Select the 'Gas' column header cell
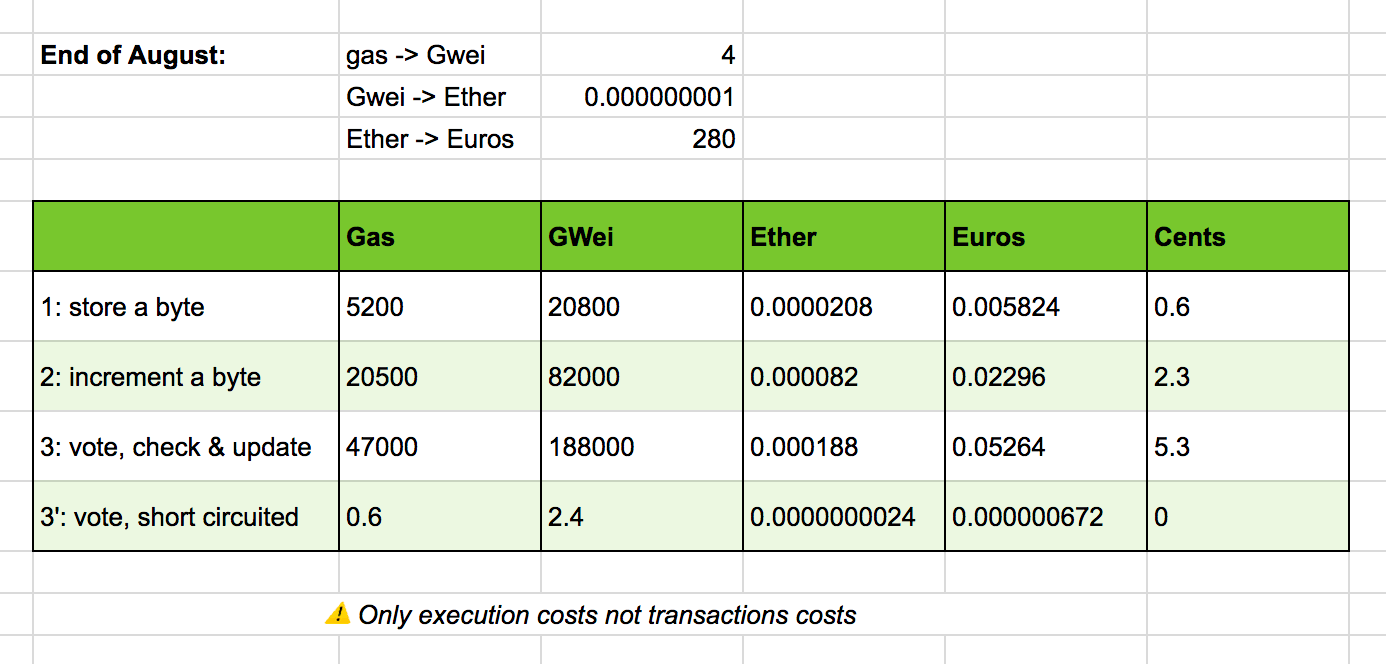 (x=439, y=237)
